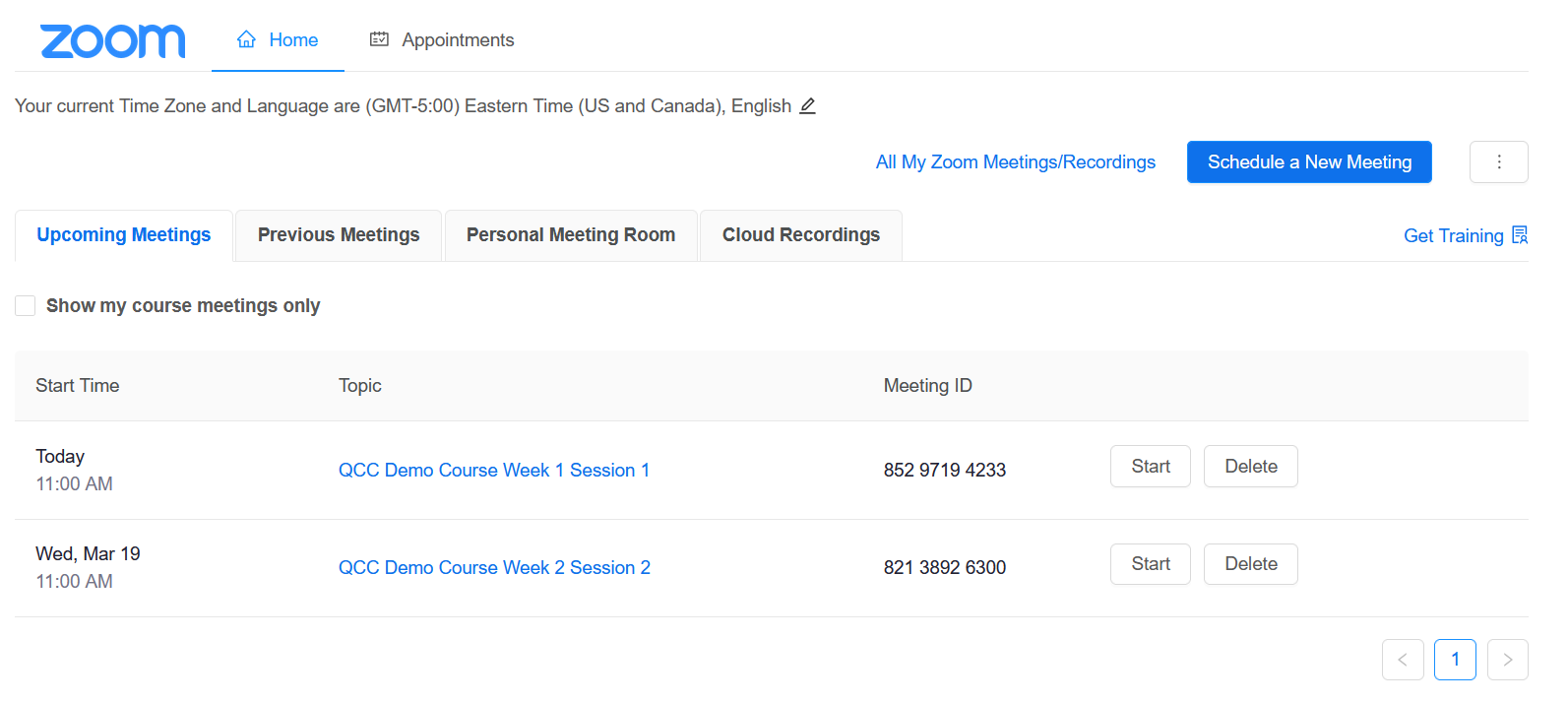Go to previous page arrow

tap(1403, 660)
